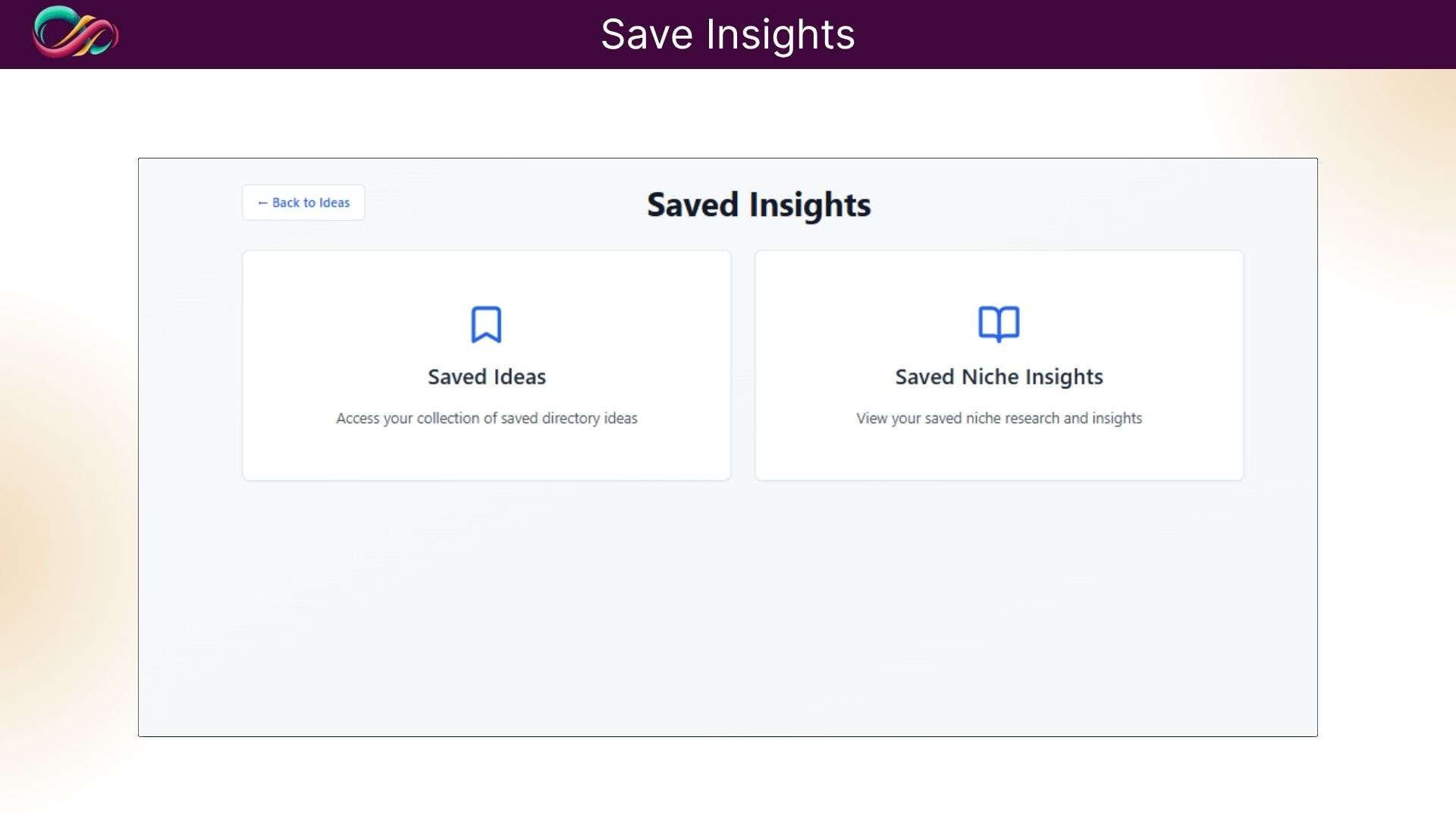Click the bookmark icon above Saved Ideas
Screen dimensions: 1456x819
pyautogui.click(x=486, y=325)
